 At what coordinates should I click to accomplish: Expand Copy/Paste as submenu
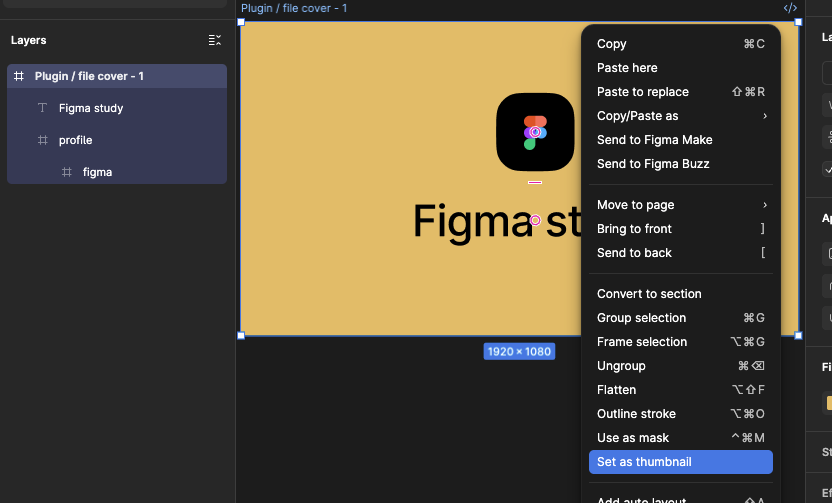[681, 116]
